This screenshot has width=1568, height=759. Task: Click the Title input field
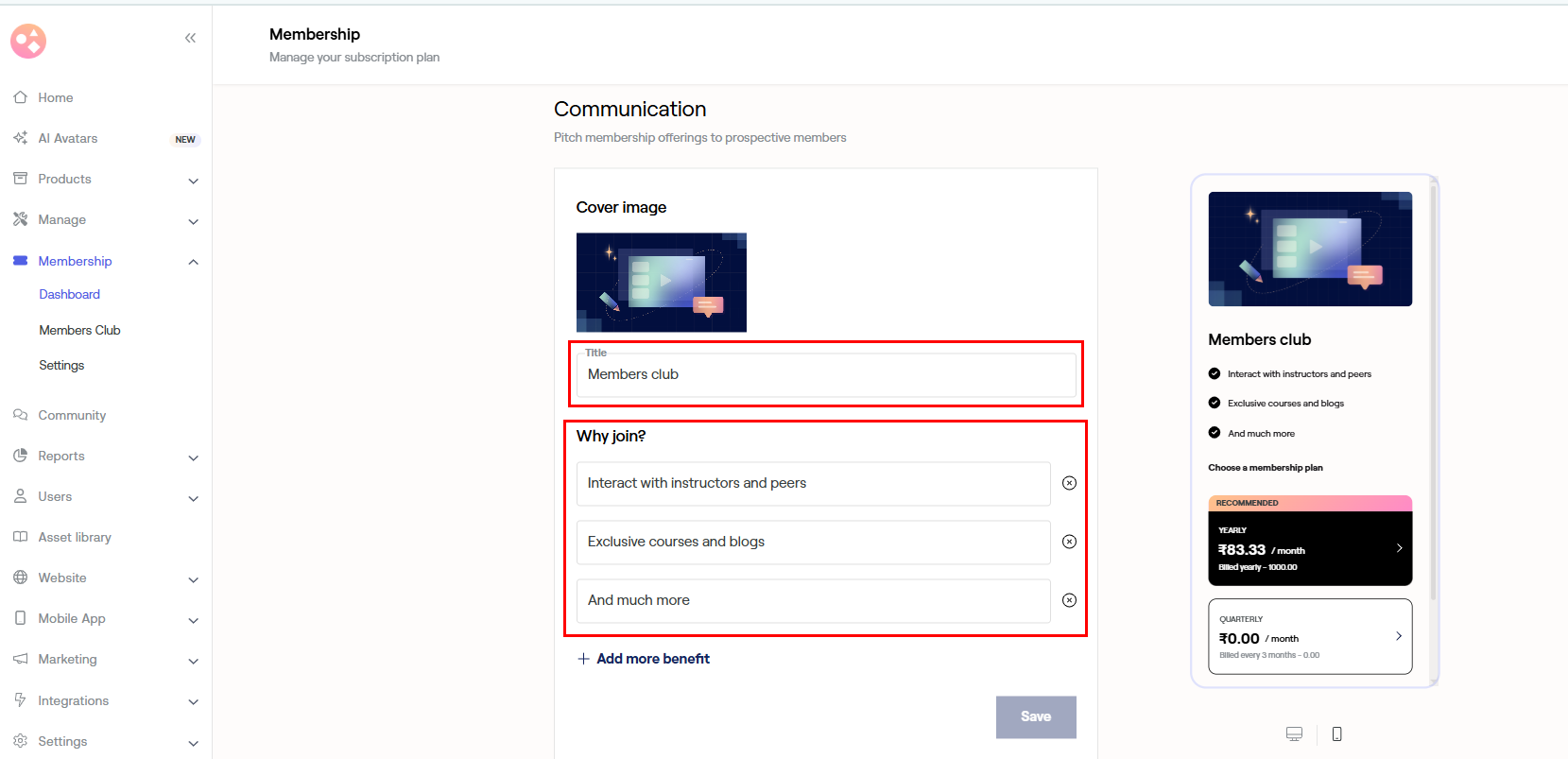point(825,375)
